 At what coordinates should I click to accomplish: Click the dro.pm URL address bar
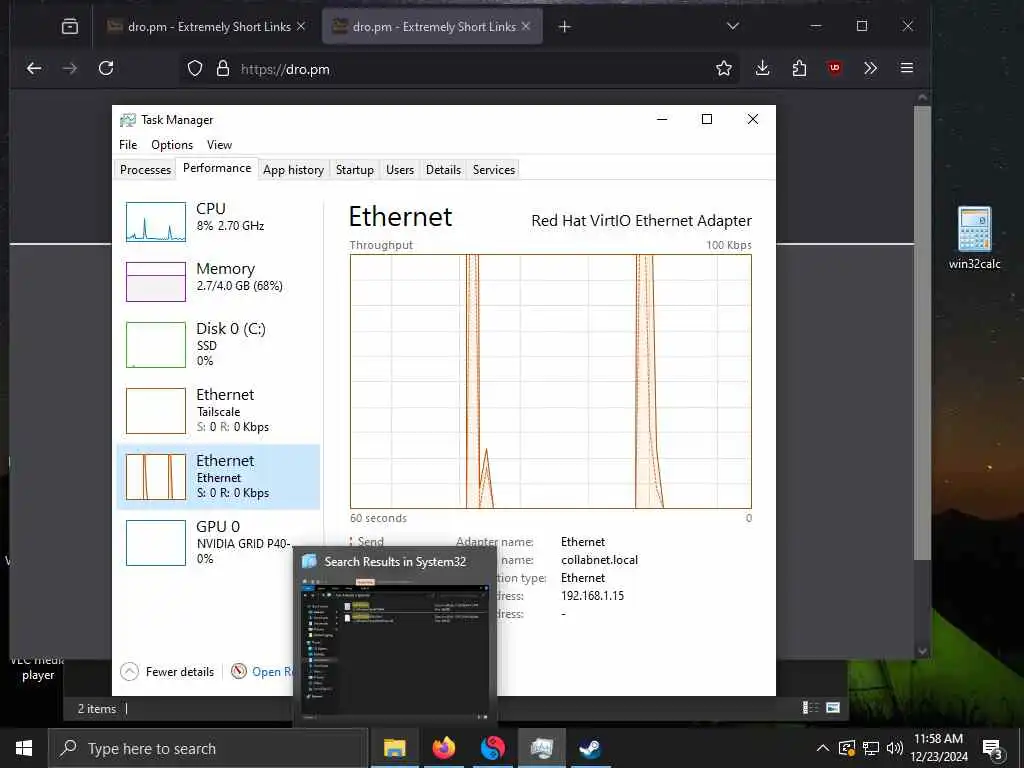(x=457, y=69)
